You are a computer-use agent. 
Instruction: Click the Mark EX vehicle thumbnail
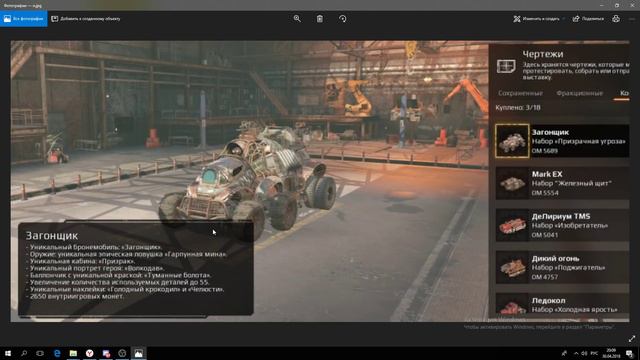tap(512, 183)
